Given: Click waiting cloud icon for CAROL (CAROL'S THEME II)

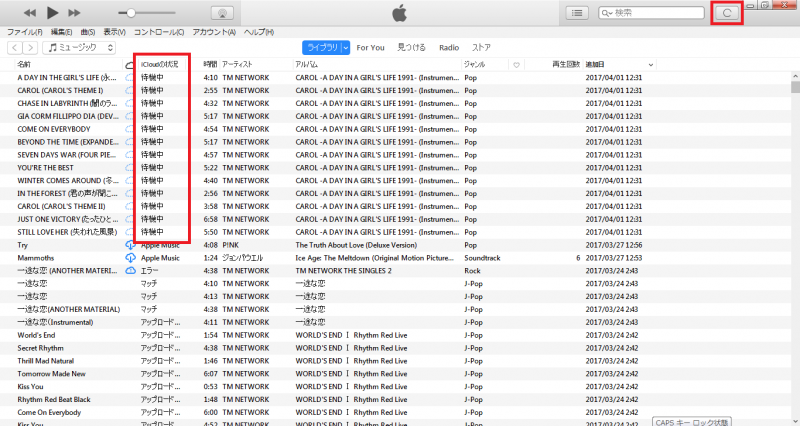Looking at the screenshot, I should coord(130,206).
